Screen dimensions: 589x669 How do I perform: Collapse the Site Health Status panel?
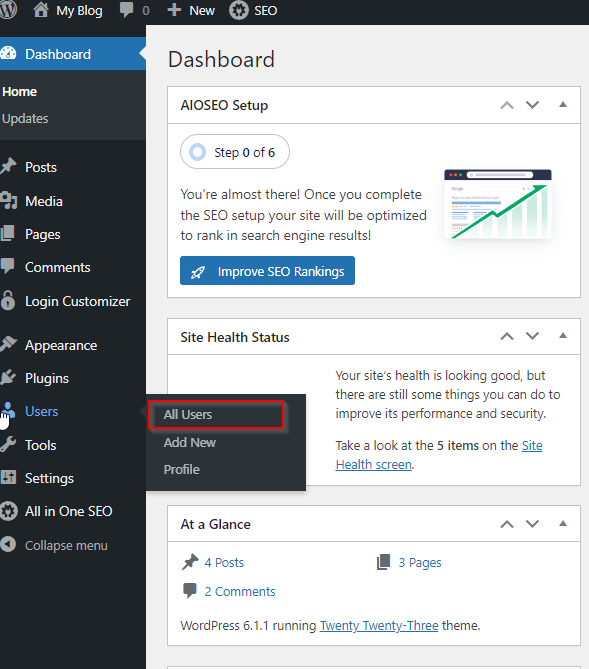tap(563, 336)
